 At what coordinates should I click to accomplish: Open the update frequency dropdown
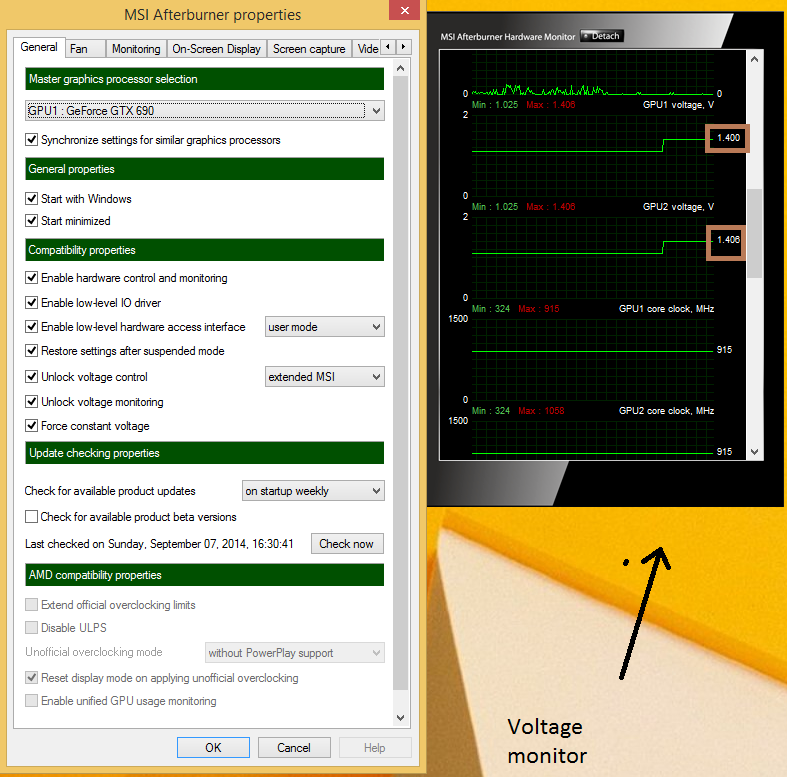[313, 491]
